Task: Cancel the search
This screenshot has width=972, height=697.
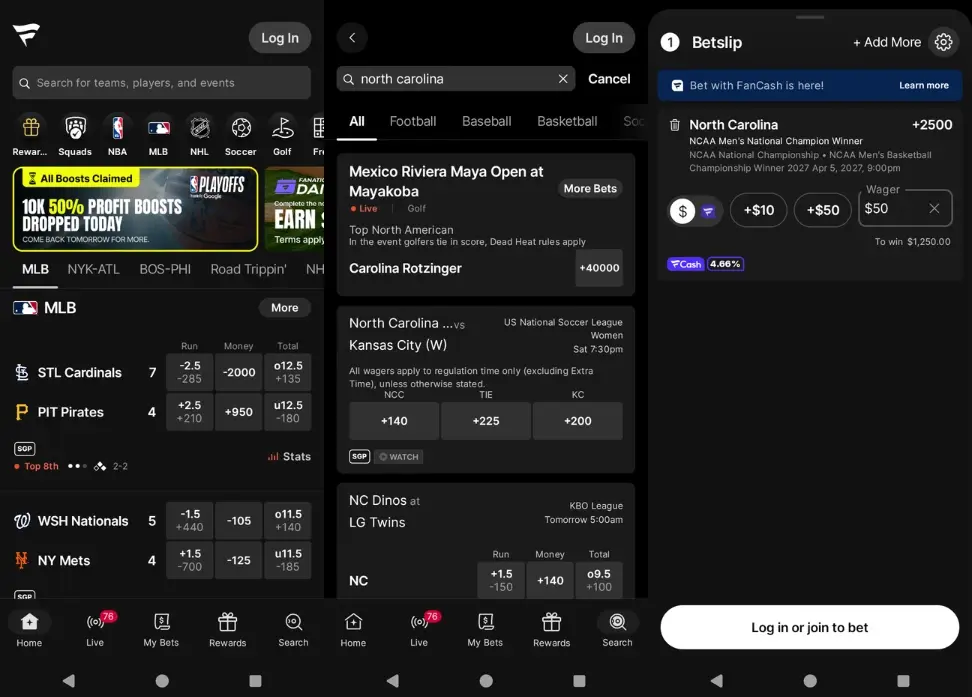Action: tap(609, 79)
